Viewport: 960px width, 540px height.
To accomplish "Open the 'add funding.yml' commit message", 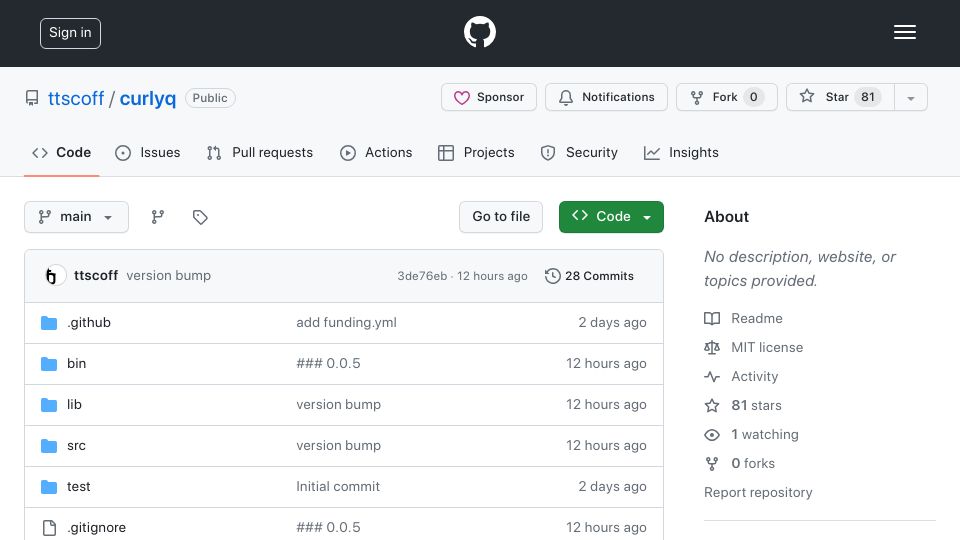I will [x=347, y=323].
